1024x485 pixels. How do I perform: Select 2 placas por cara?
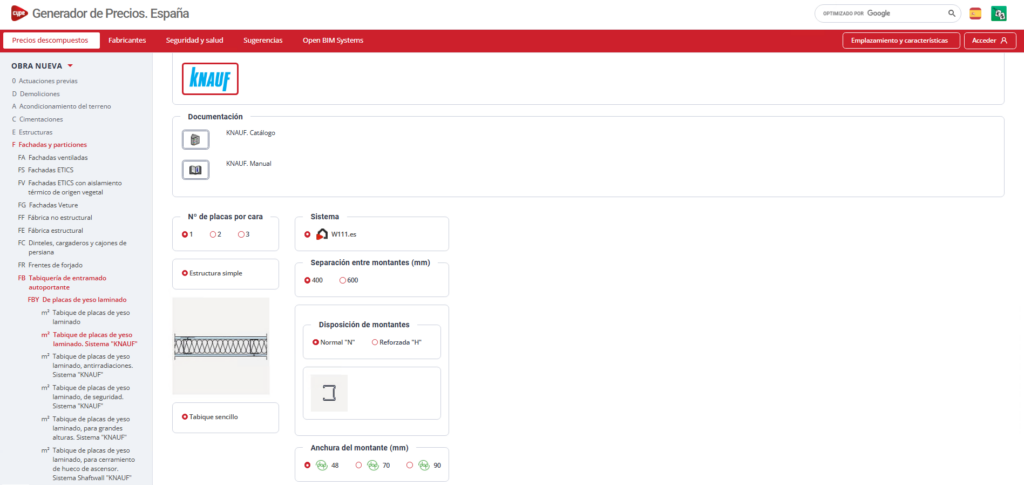tap(213, 234)
